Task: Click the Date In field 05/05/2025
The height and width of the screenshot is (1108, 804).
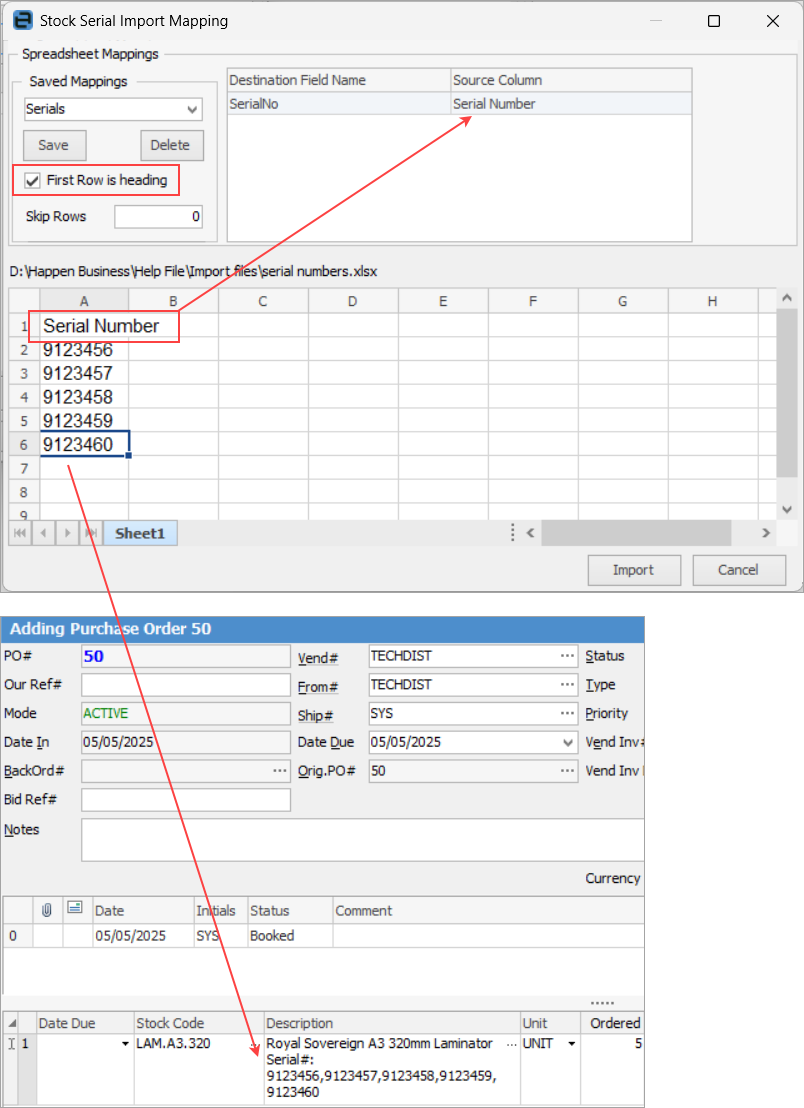Action: click(x=186, y=742)
